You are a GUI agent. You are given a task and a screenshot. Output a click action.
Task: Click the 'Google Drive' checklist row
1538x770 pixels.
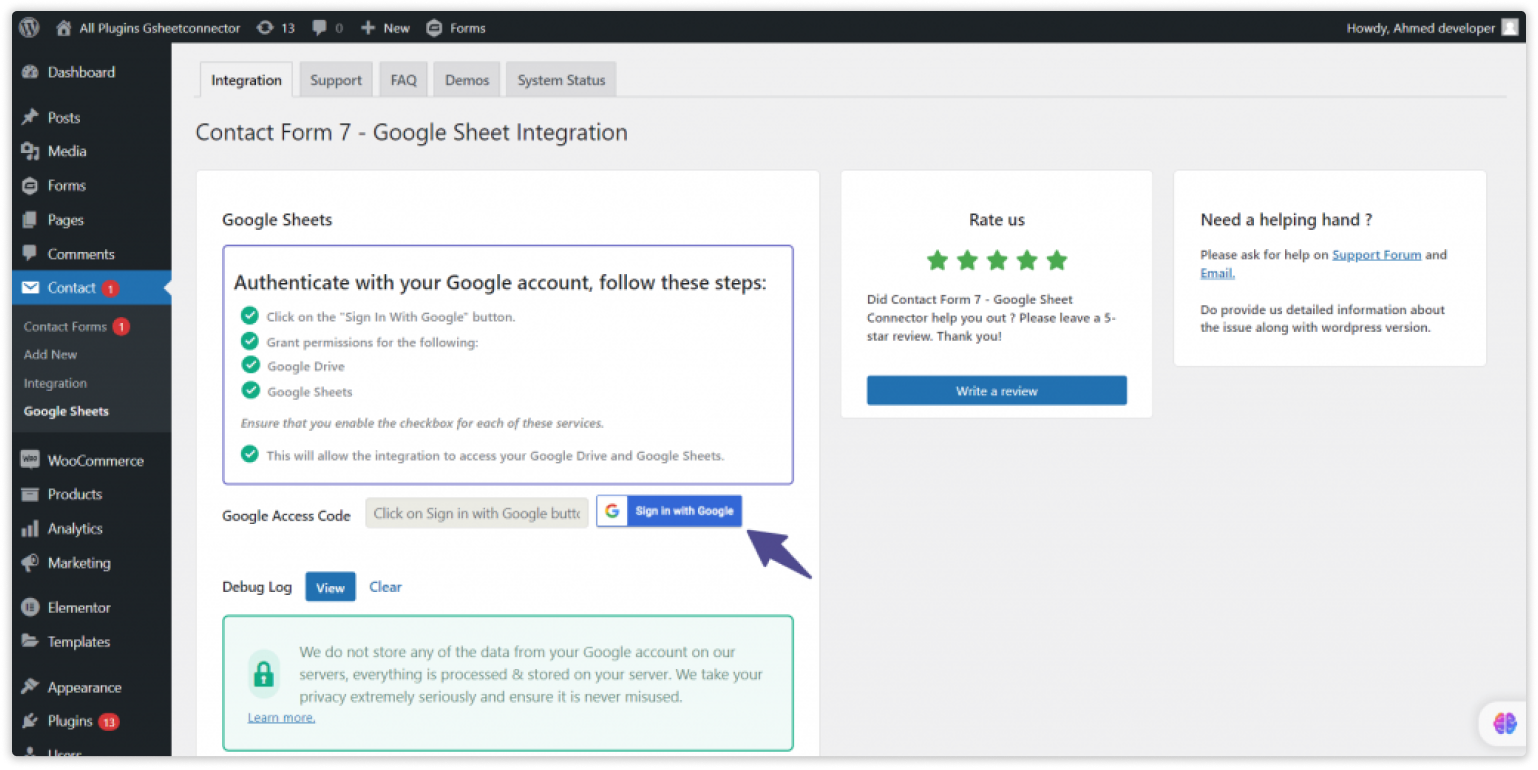pyautogui.click(x=293, y=366)
